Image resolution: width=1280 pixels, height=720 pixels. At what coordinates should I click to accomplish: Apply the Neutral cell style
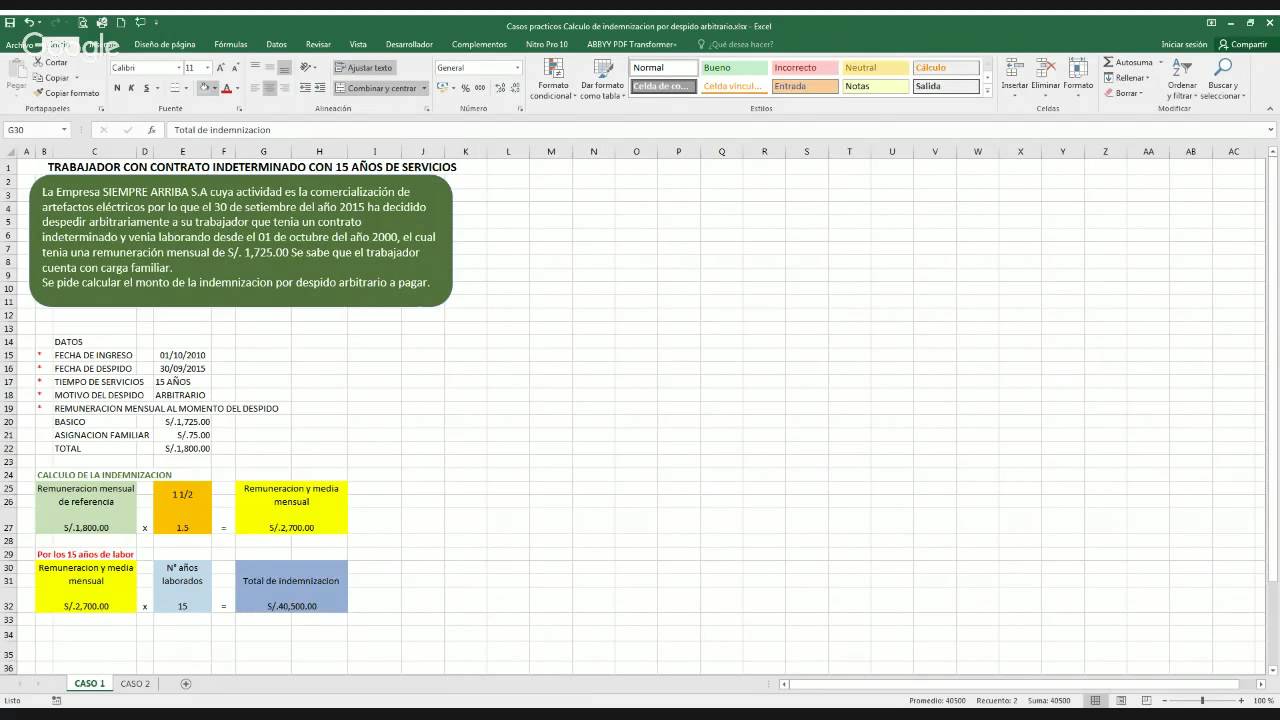tap(875, 68)
